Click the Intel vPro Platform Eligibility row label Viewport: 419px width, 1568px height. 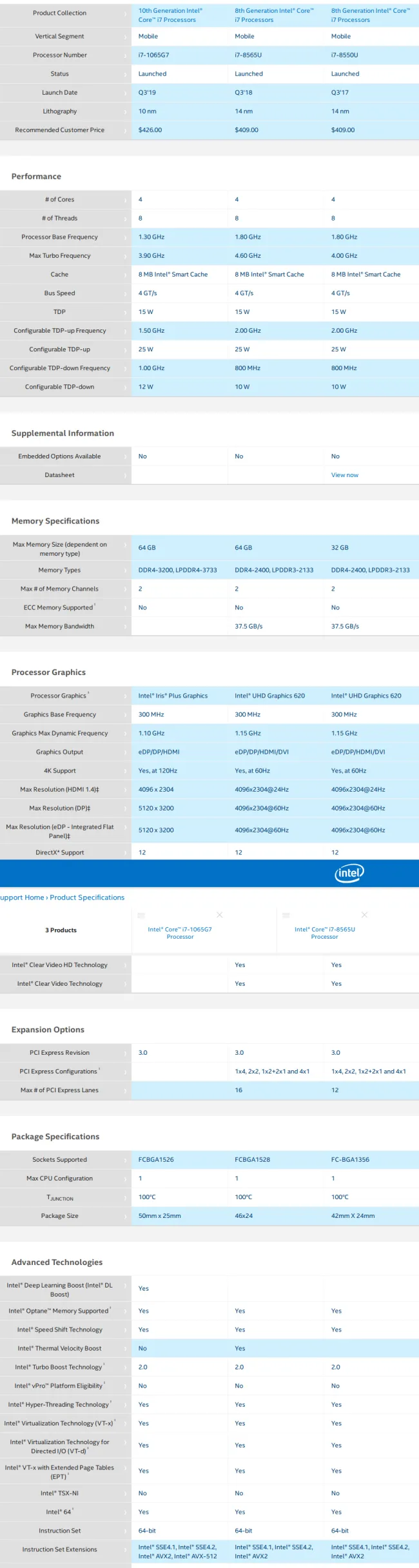coord(58,1386)
